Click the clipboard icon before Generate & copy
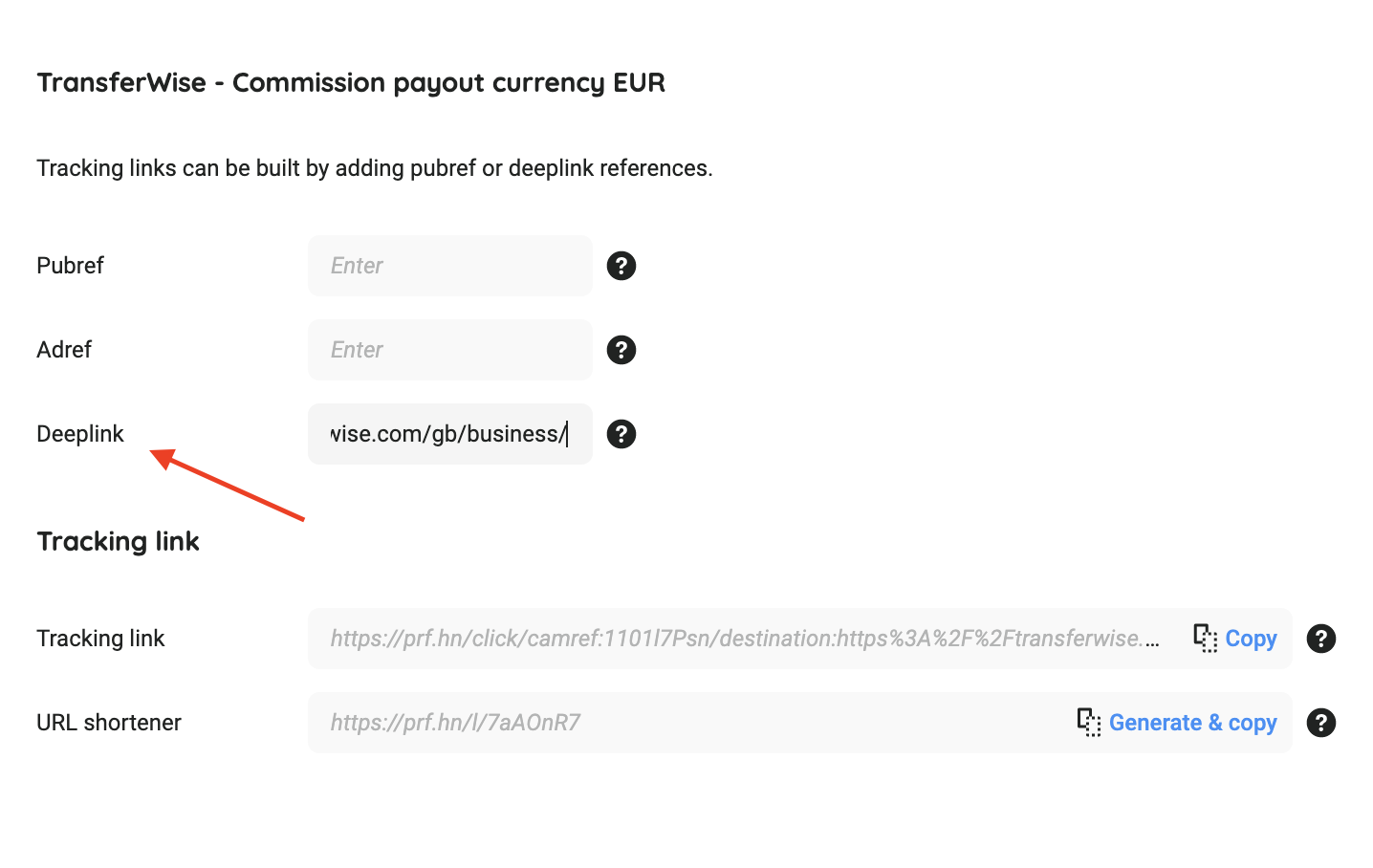The height and width of the screenshot is (868, 1373). pos(1089,722)
